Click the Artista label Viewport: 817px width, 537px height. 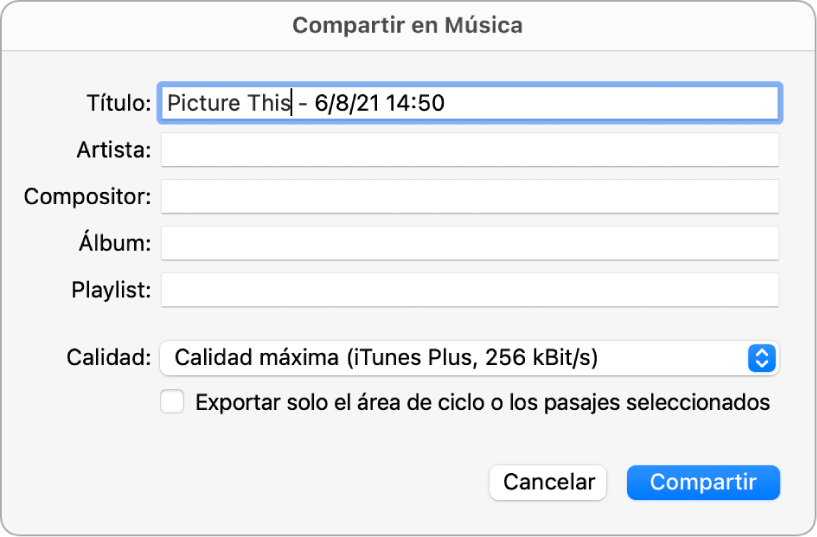click(113, 150)
